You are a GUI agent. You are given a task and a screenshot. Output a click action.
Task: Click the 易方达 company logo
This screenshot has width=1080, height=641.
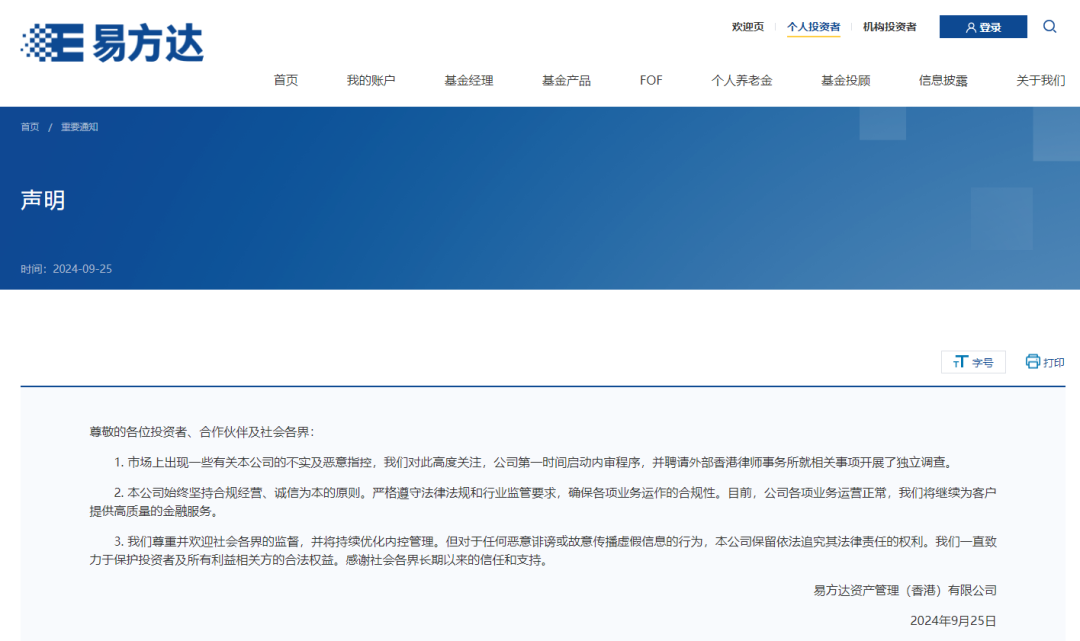point(112,43)
